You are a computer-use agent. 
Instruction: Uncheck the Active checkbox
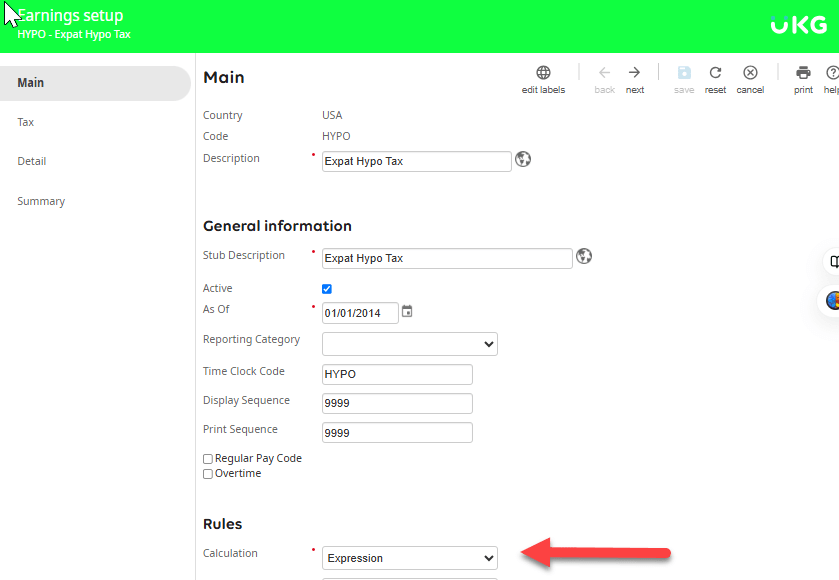(x=327, y=289)
